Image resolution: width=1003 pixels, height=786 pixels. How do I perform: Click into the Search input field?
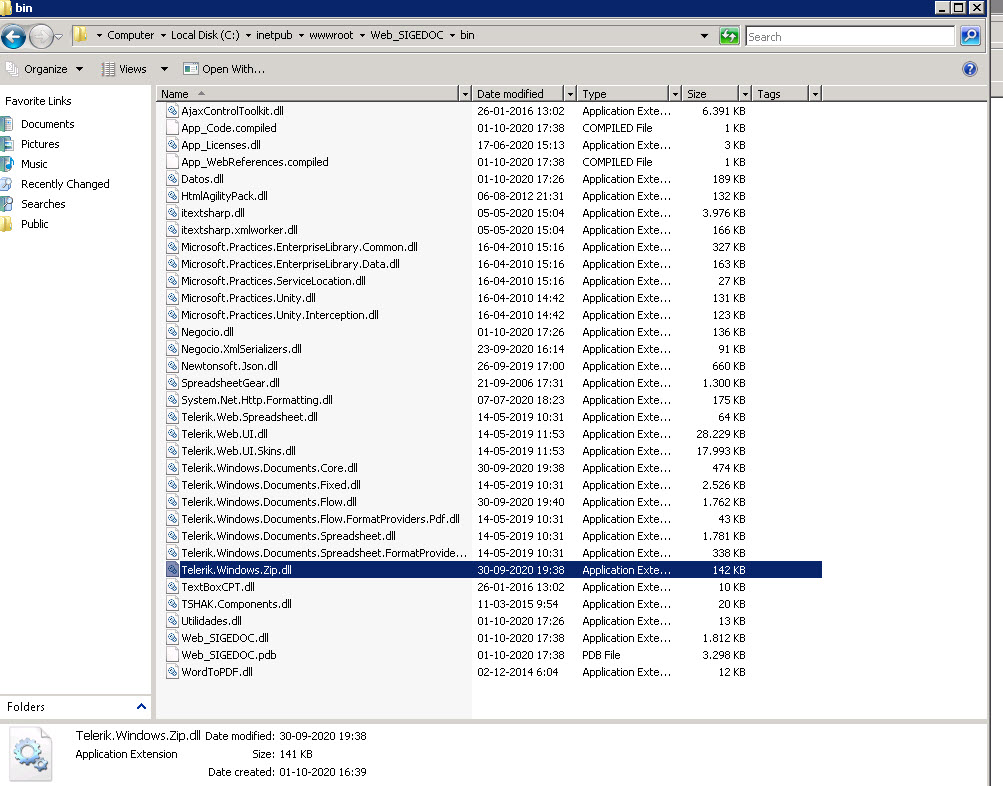[x=850, y=36]
